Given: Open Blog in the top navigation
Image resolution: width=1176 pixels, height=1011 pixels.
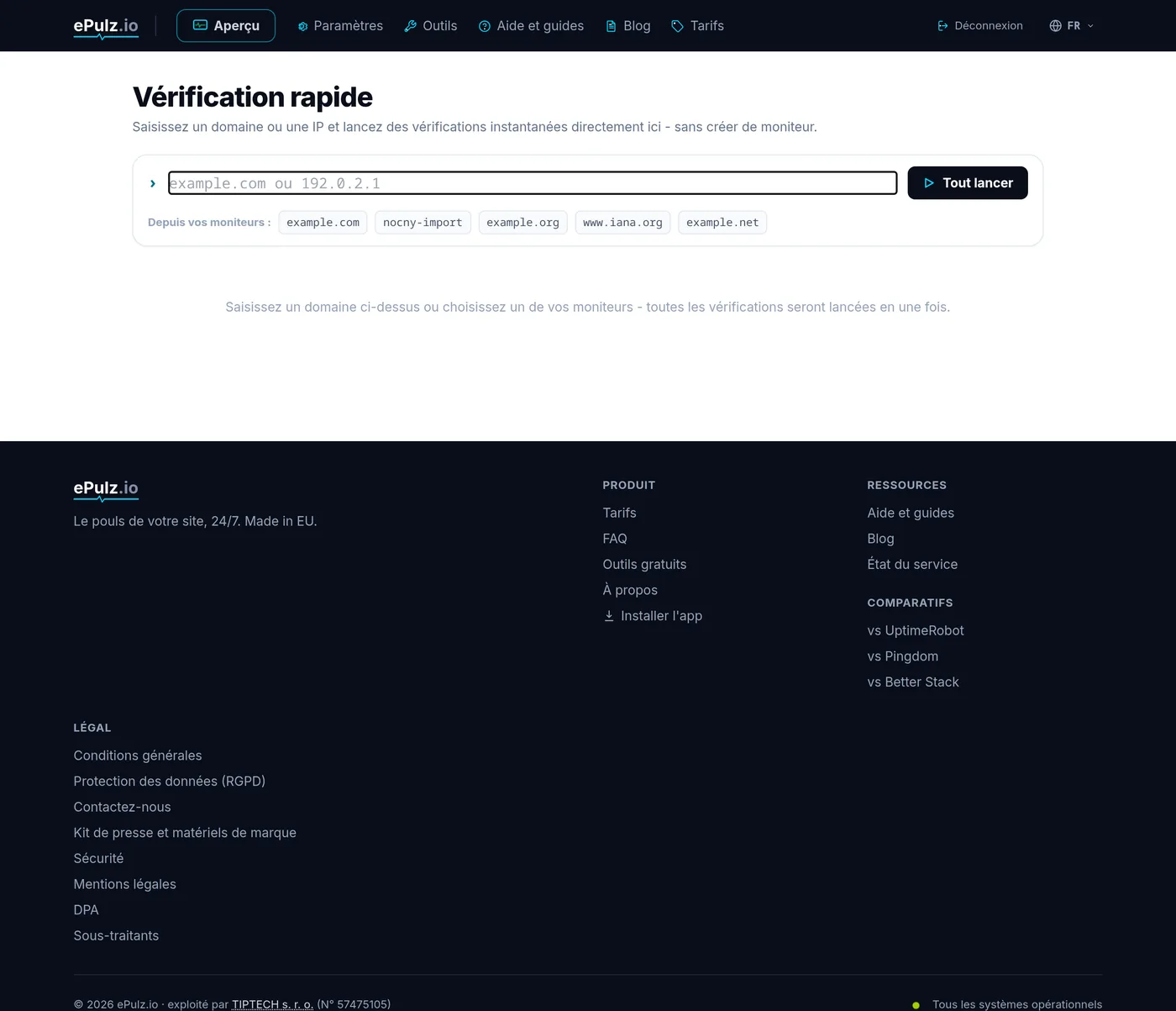Looking at the screenshot, I should pos(628,26).
